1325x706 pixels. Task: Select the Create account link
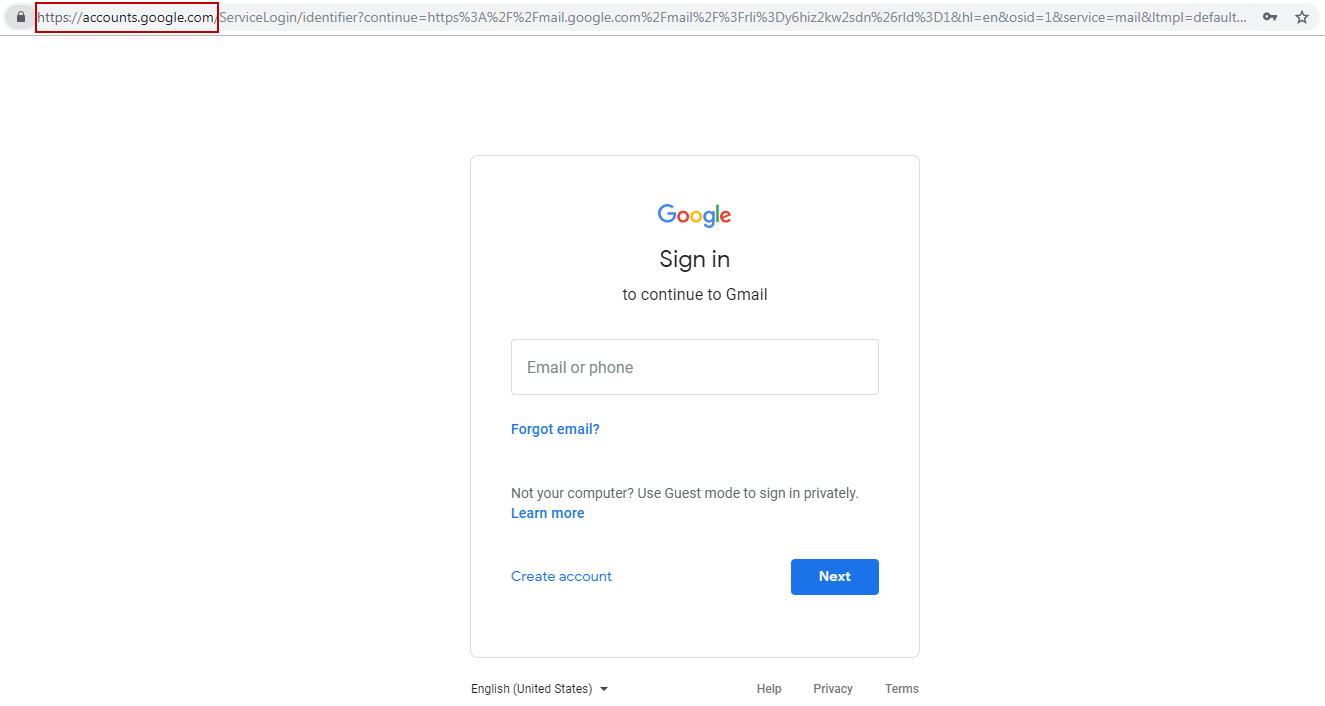(x=561, y=576)
